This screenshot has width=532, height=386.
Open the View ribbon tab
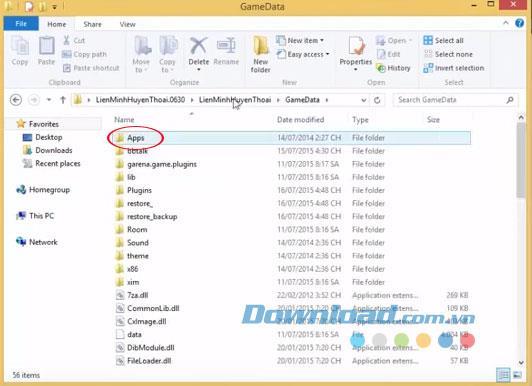tap(128, 24)
